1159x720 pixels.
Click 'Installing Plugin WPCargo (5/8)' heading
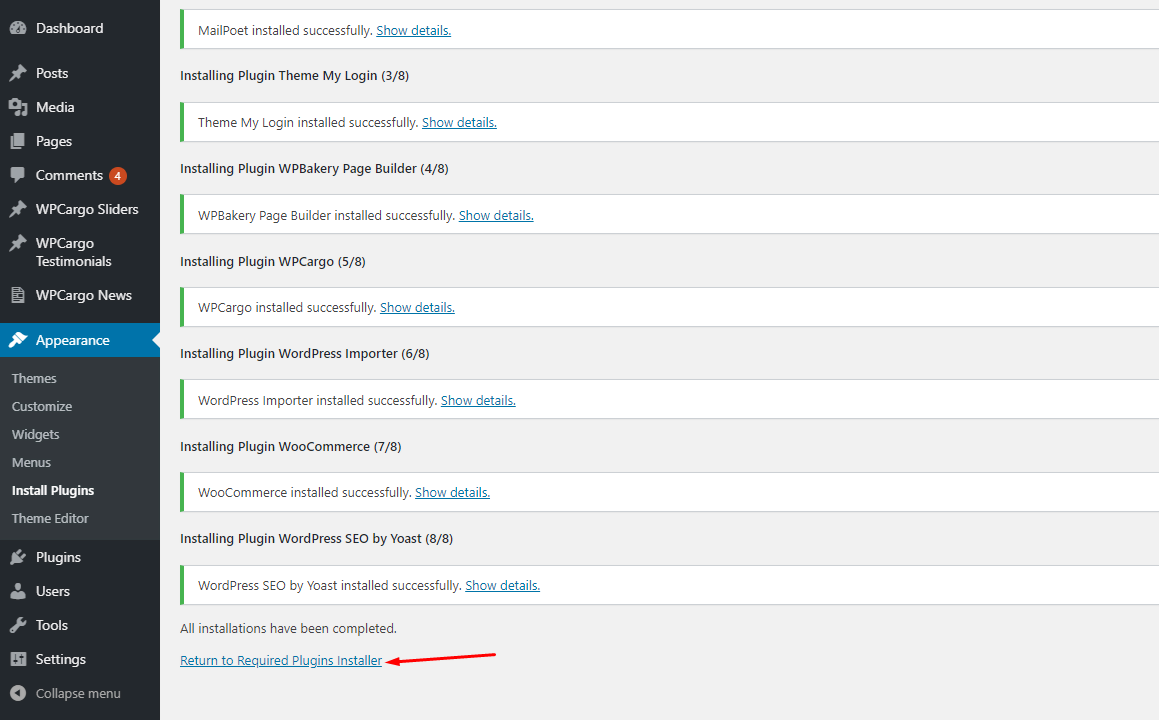[x=273, y=262]
